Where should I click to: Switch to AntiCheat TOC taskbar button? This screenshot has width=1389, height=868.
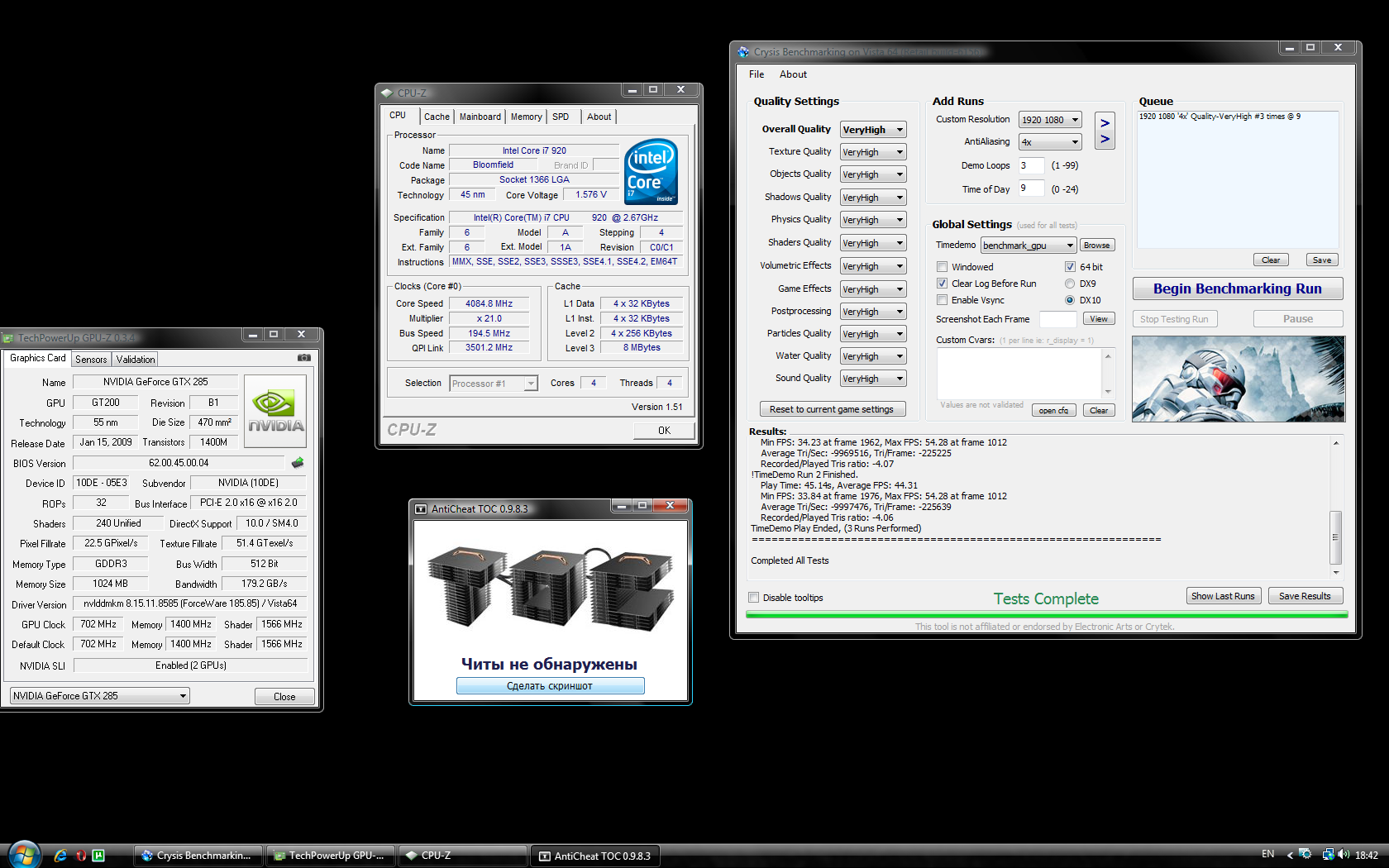[595, 856]
